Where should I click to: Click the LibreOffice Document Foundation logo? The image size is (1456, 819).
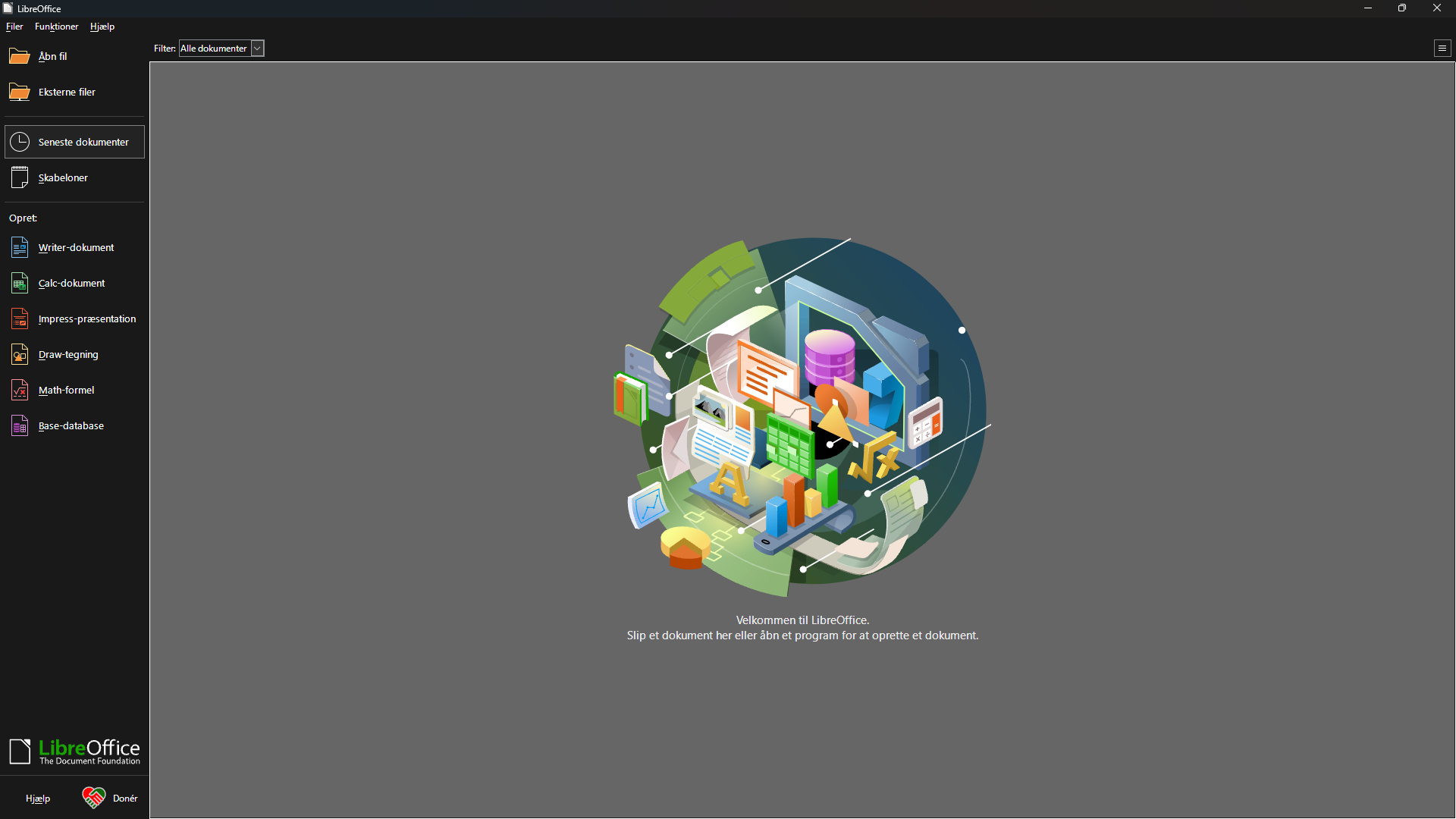coord(74,752)
